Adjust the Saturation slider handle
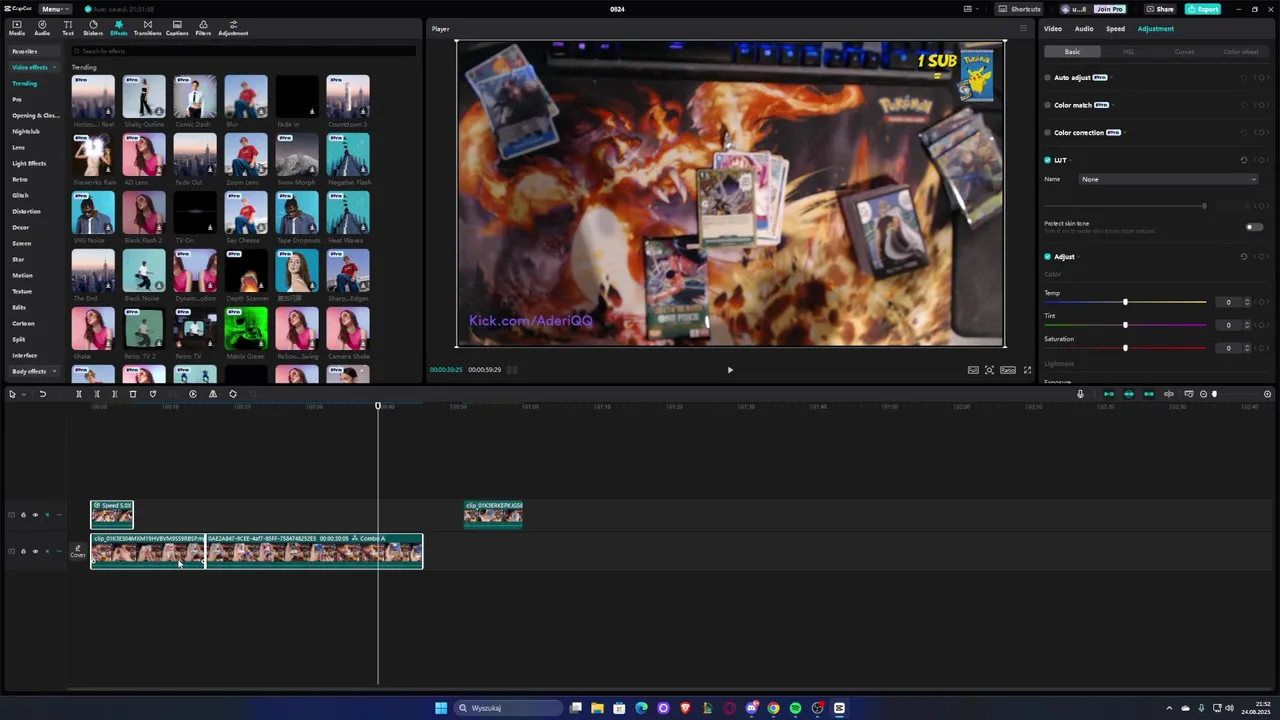Image resolution: width=1280 pixels, height=720 pixels. 1125,348
